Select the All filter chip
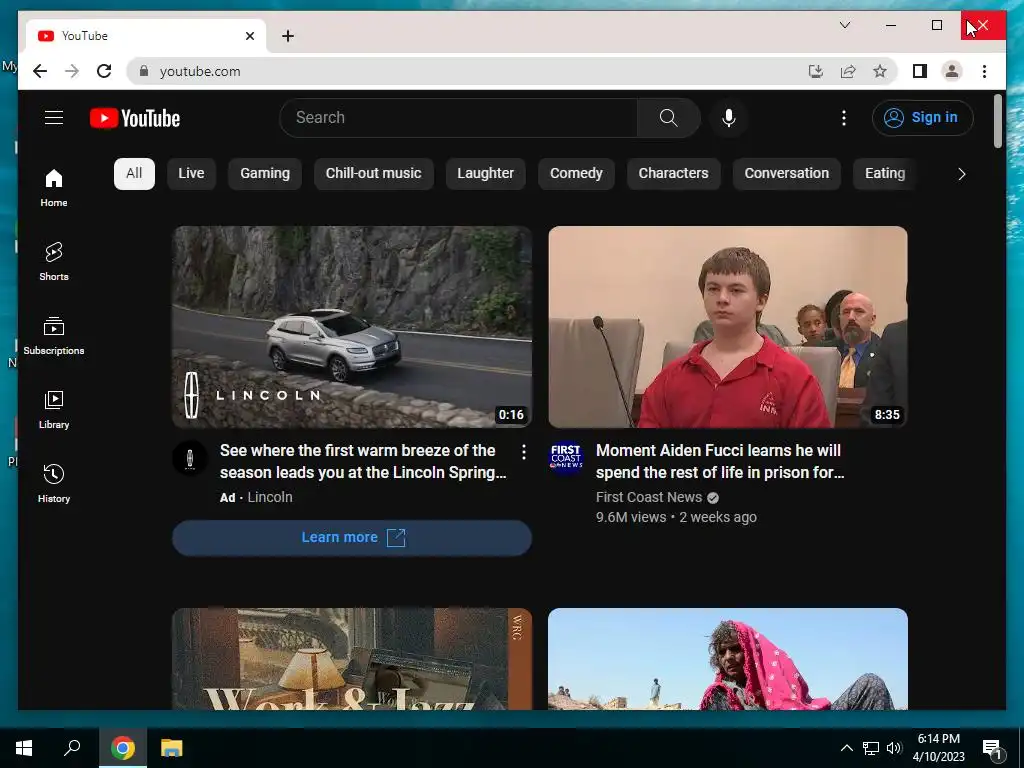This screenshot has height=768, width=1024. click(134, 174)
